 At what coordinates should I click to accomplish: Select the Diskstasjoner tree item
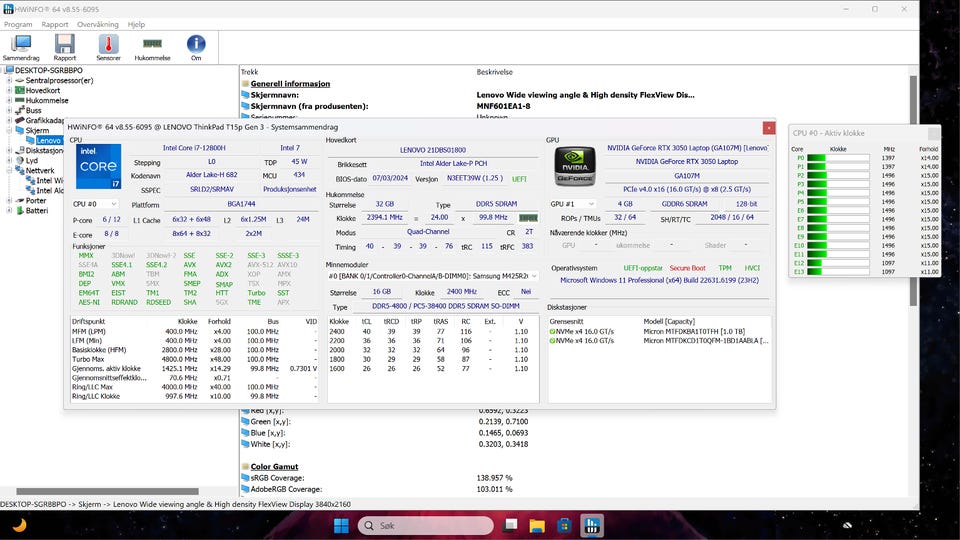[44, 151]
